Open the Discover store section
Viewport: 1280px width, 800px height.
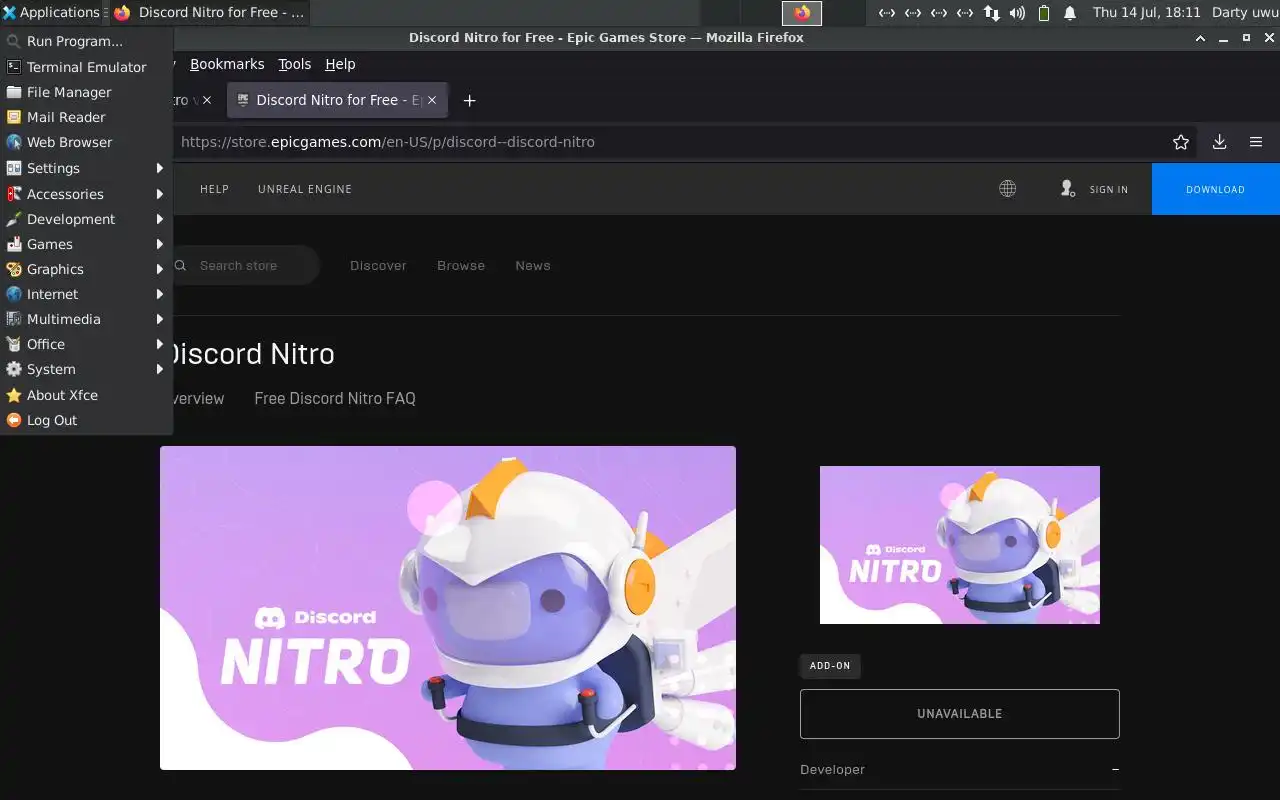pos(378,265)
